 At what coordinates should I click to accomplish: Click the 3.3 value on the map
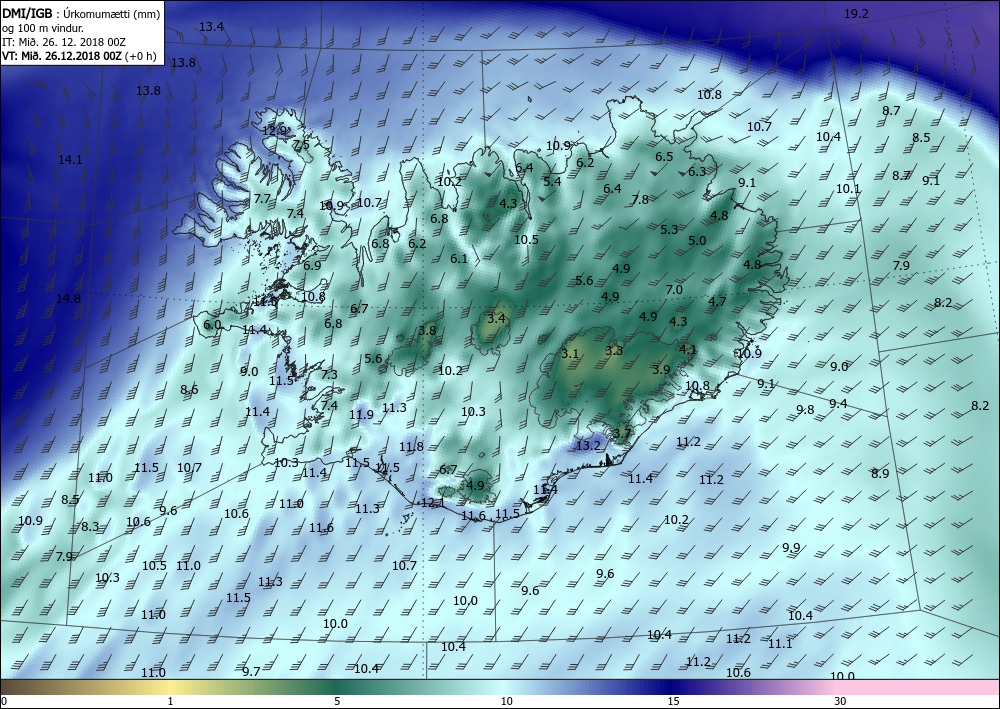614,350
